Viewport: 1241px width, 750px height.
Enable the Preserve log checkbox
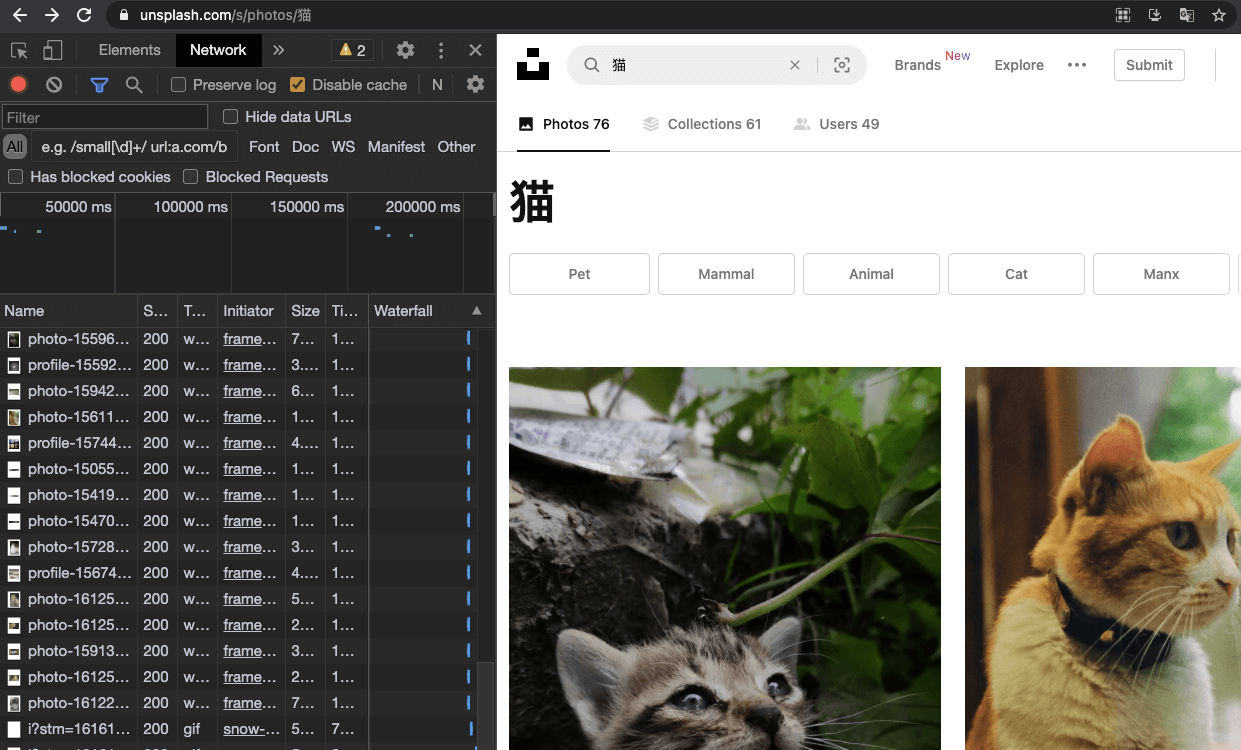(179, 85)
